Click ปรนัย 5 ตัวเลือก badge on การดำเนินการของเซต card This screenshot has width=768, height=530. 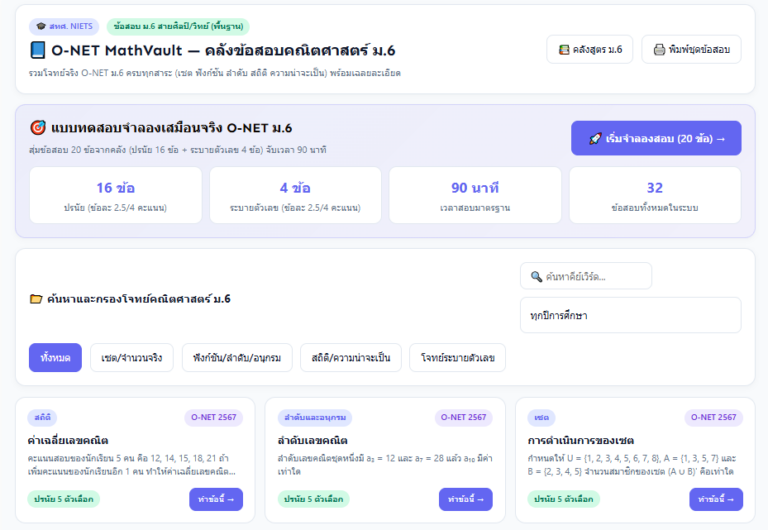coord(564,499)
